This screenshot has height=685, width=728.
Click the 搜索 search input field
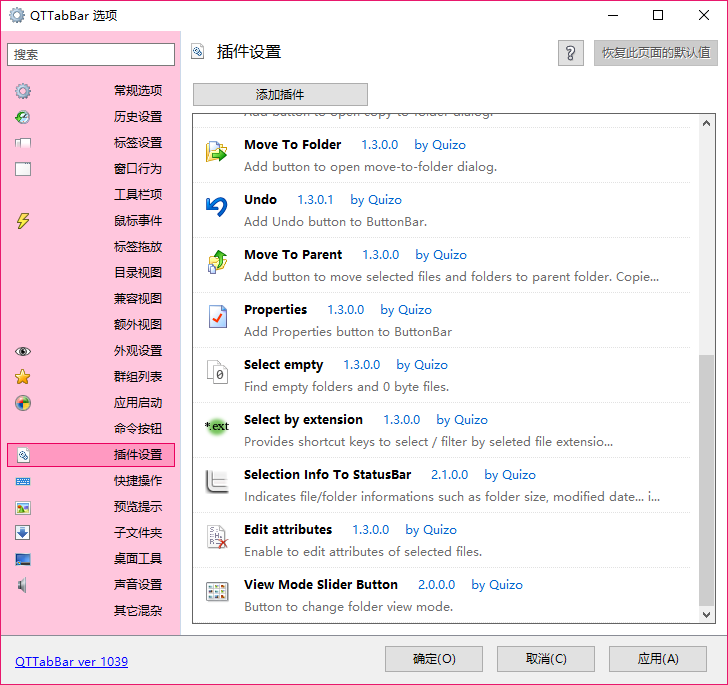(91, 55)
